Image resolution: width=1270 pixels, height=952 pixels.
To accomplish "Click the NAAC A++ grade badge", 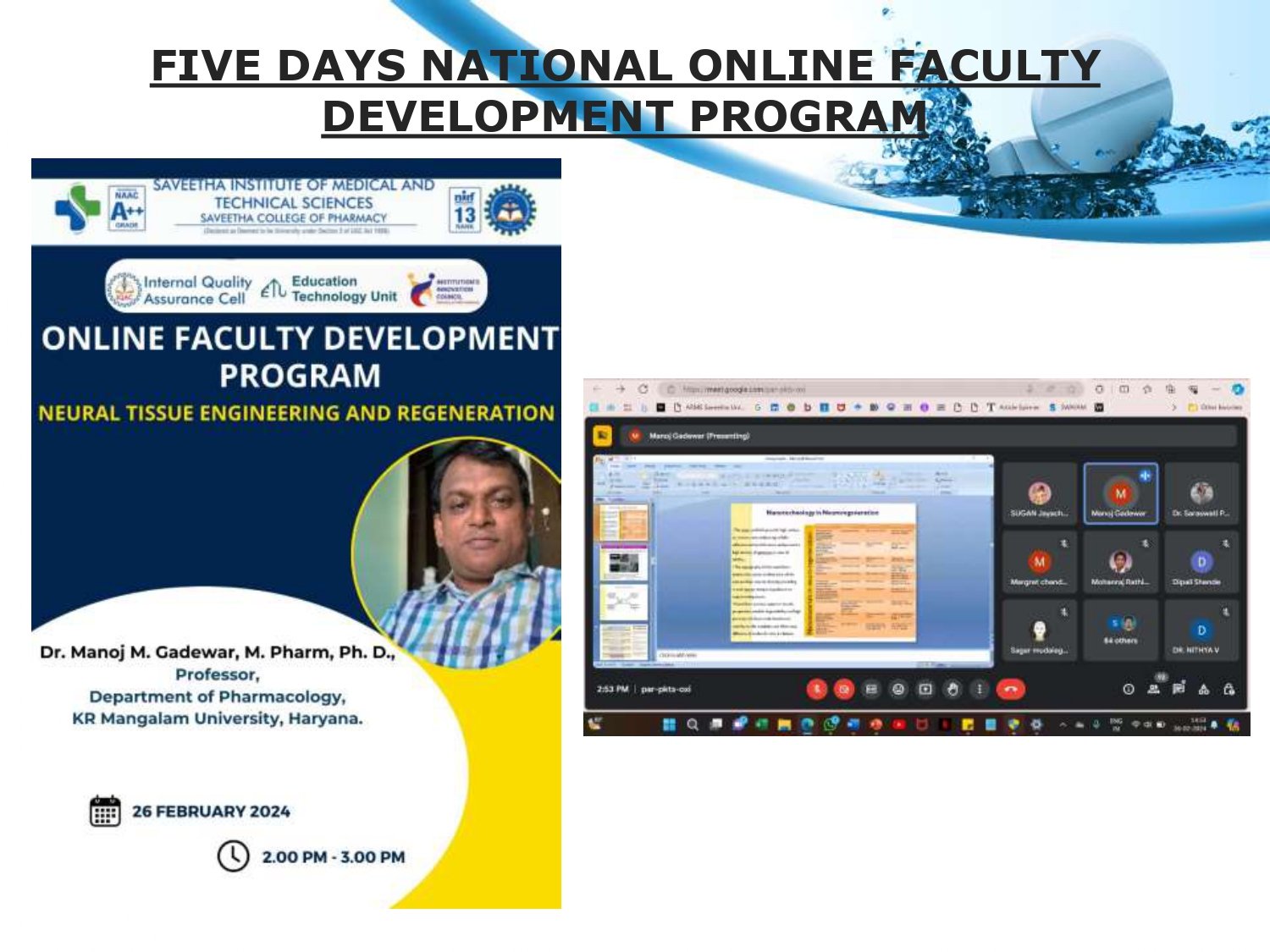I will [126, 208].
